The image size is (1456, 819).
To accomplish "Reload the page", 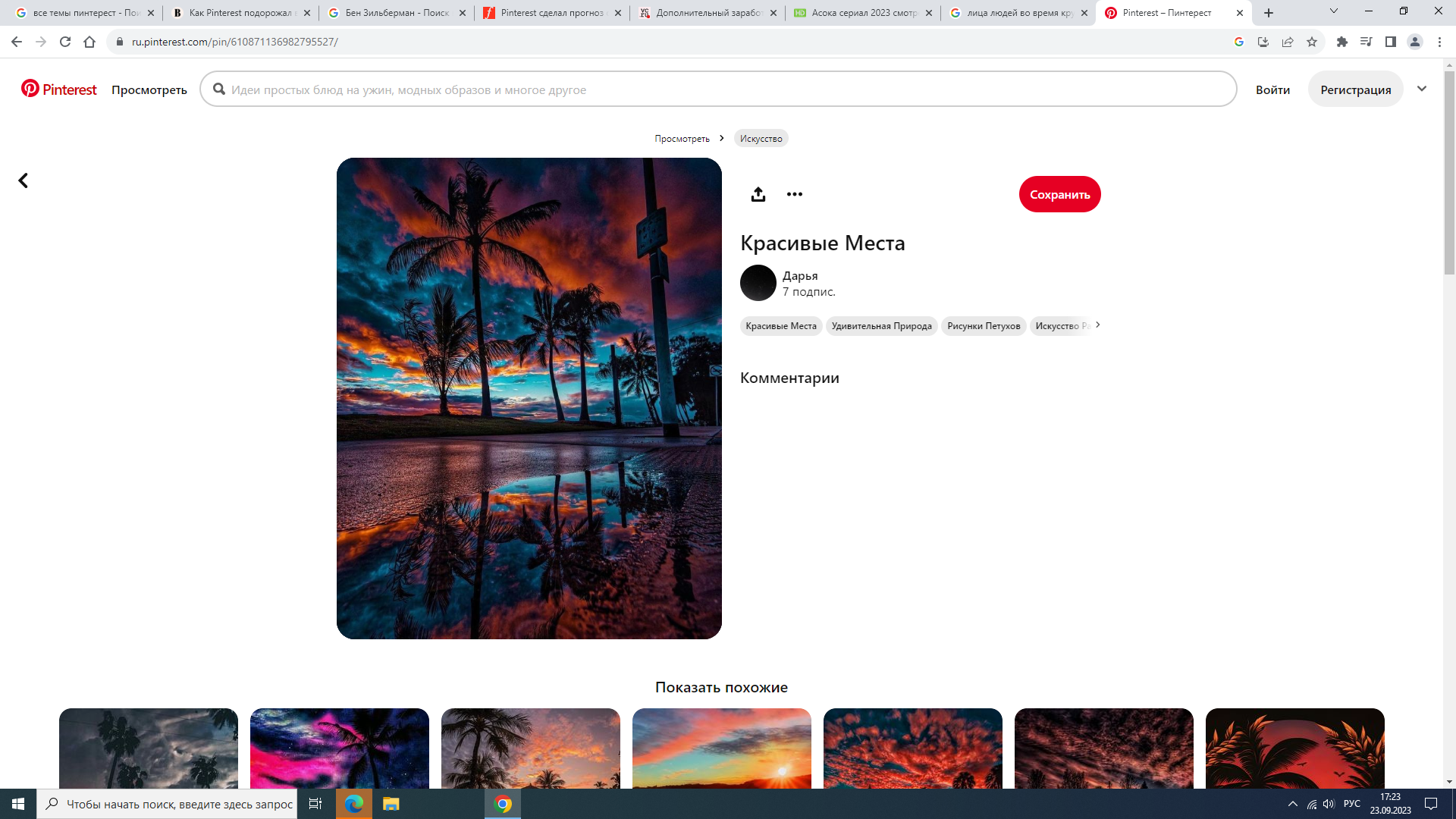I will [x=65, y=42].
